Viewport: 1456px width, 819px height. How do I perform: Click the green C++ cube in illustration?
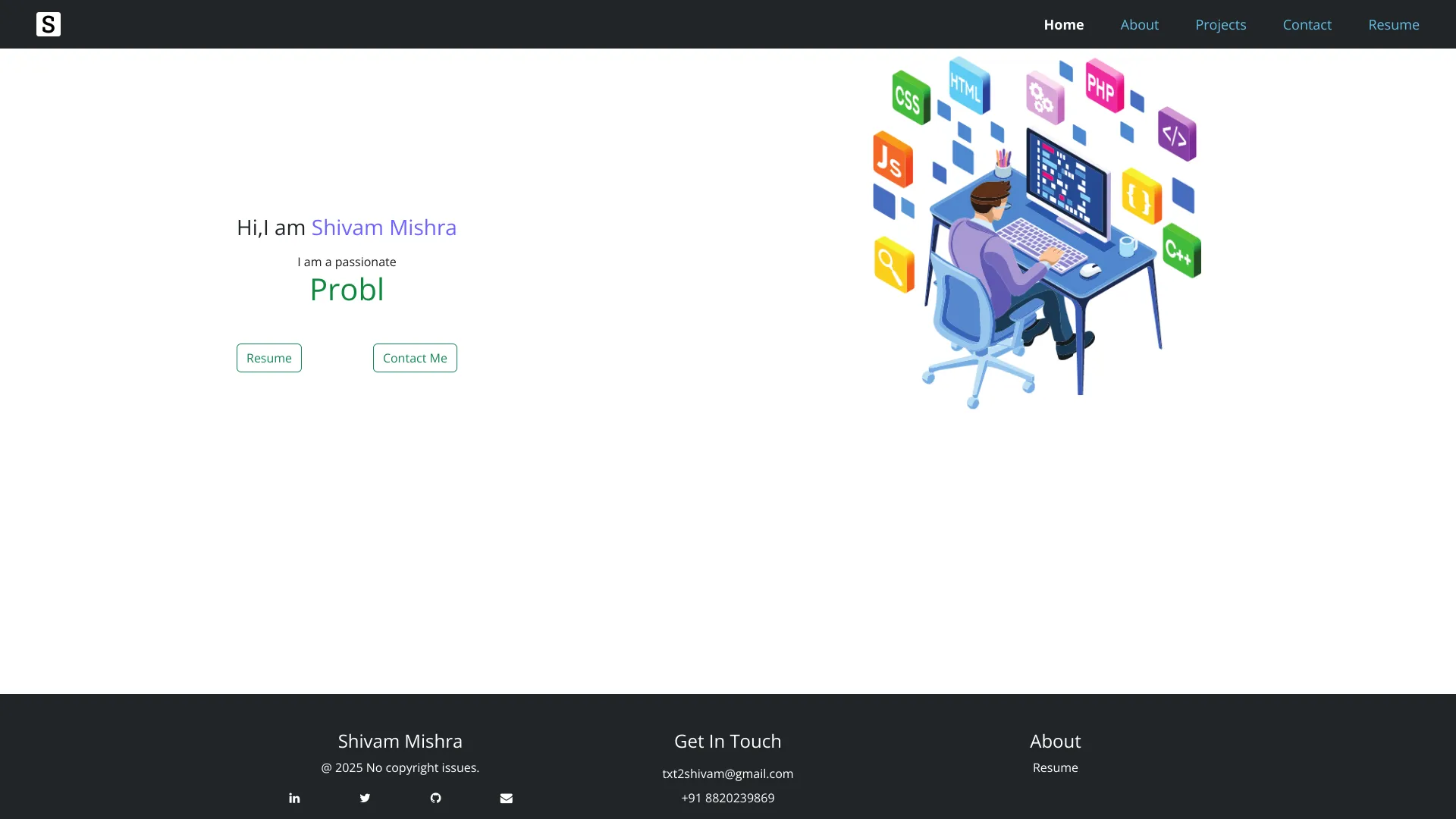pyautogui.click(x=1181, y=250)
